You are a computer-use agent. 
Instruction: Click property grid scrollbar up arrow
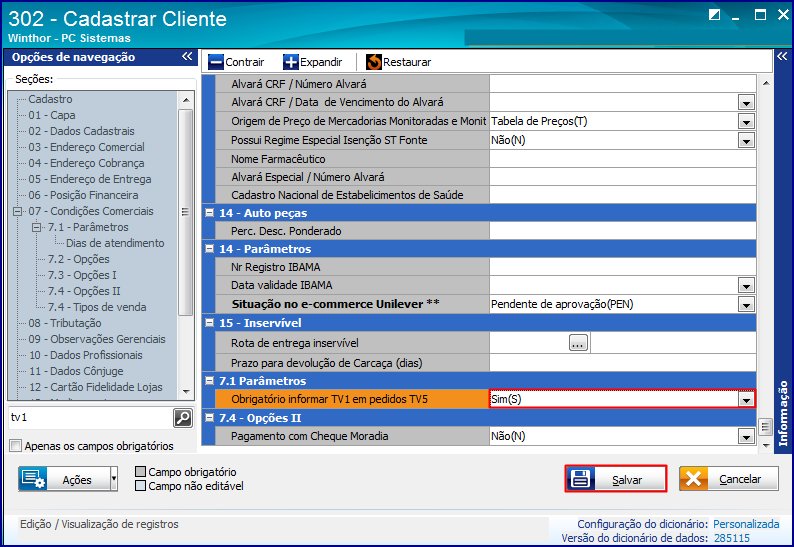click(x=766, y=83)
